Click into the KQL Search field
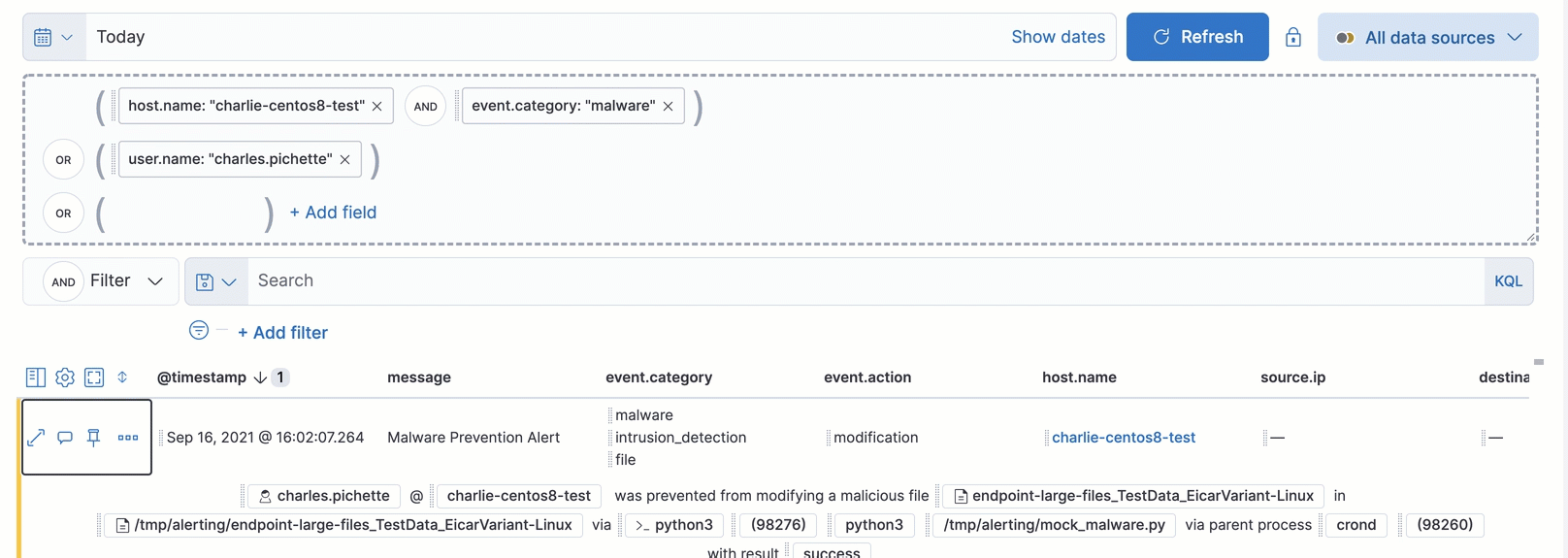This screenshot has height=558, width=1568. (864, 281)
